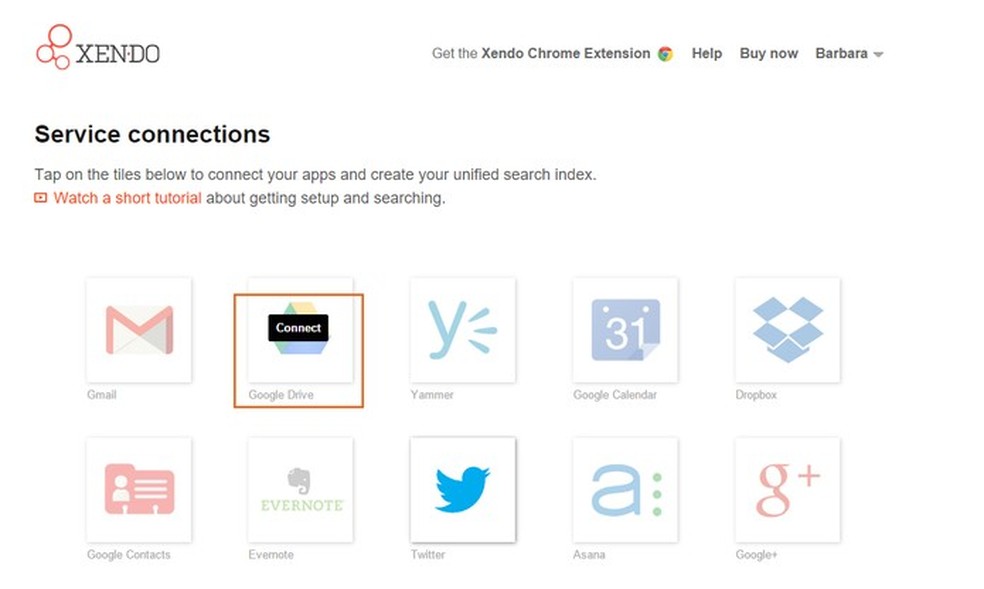Connect the Dropbox service tile
The width and height of the screenshot is (984, 589).
tap(787, 330)
